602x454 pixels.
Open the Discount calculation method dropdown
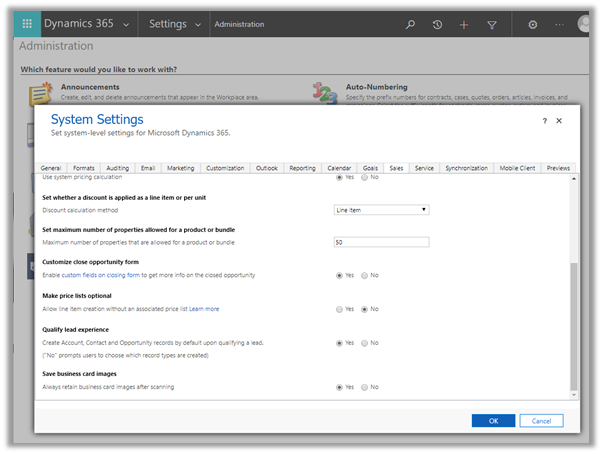381,210
